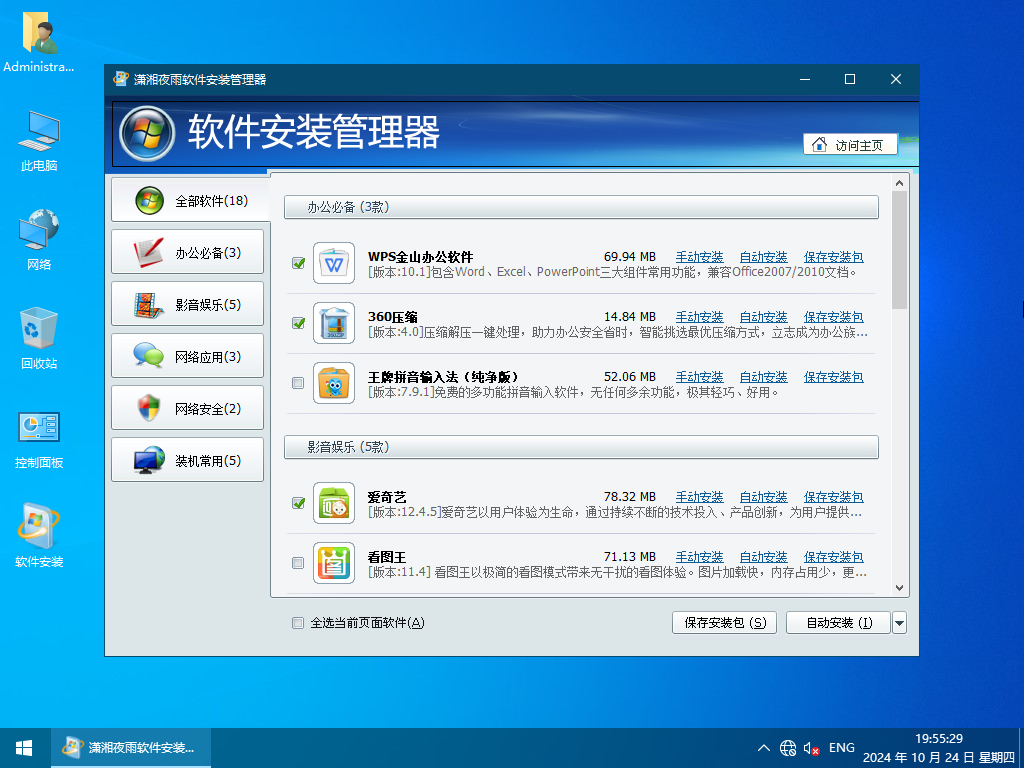Click 自动安装 link for WPS金山办公软件
The height and width of the screenshot is (768, 1024).
coord(763,257)
